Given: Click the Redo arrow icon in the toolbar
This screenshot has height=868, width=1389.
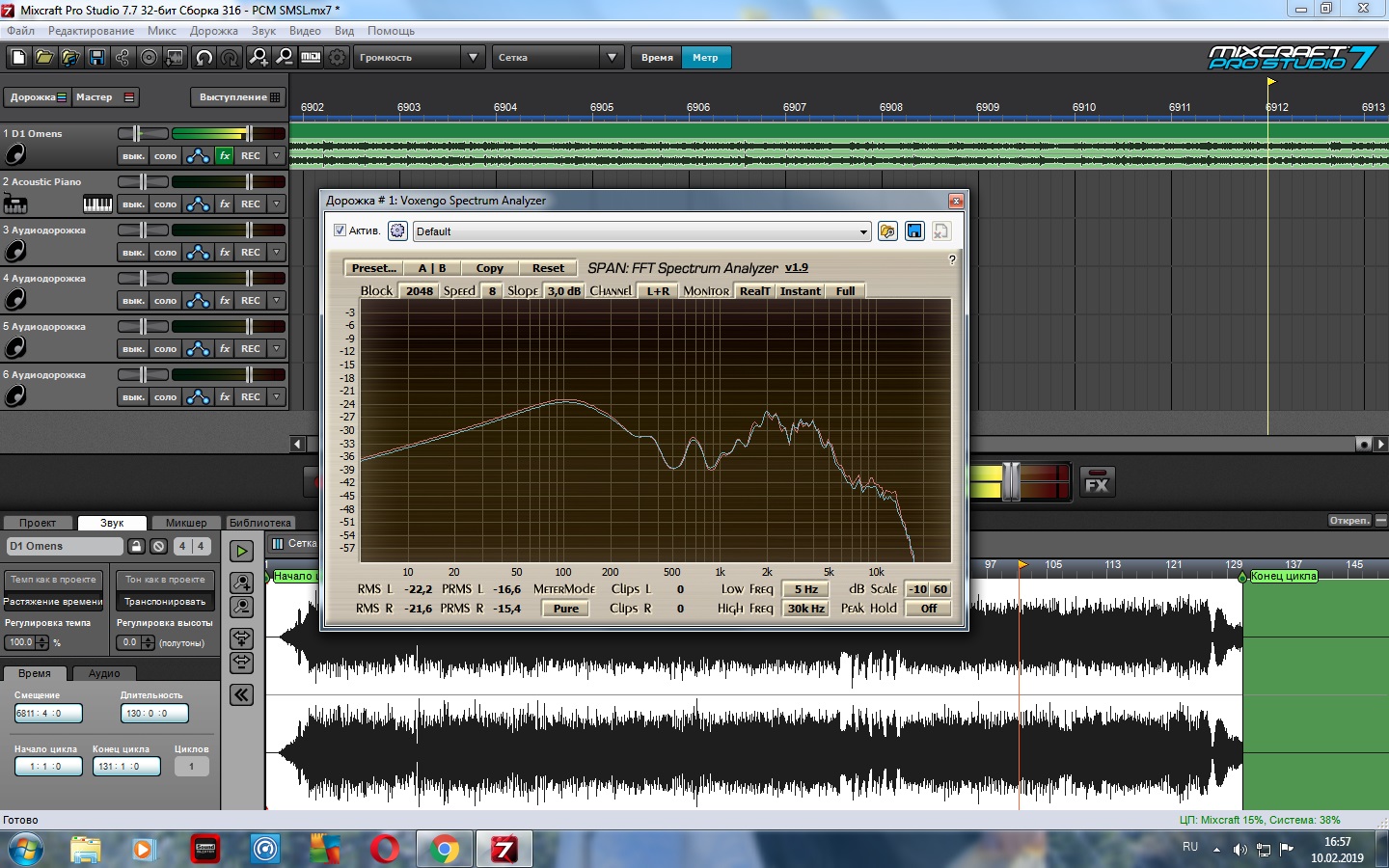Looking at the screenshot, I should click(x=230, y=58).
